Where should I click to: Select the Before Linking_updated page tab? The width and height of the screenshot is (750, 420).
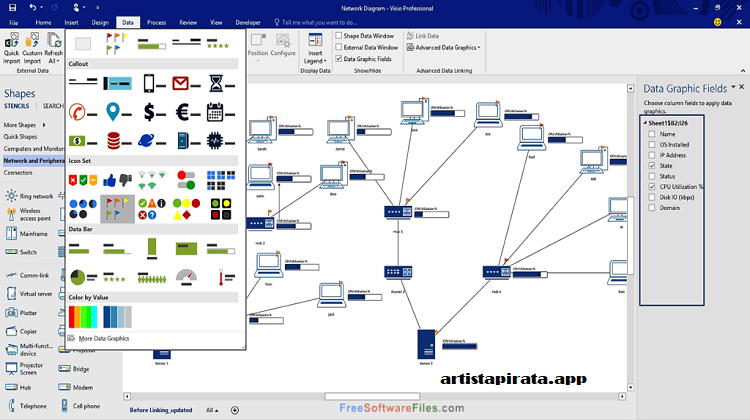tap(161, 410)
